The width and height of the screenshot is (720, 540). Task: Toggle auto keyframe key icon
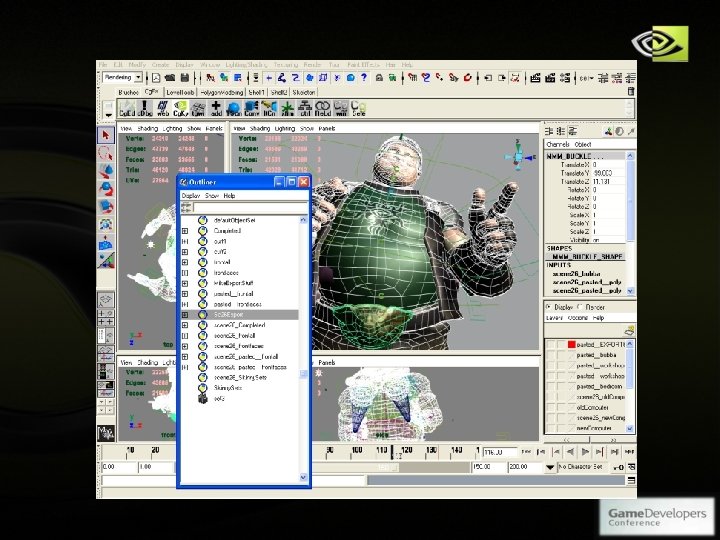[619, 467]
